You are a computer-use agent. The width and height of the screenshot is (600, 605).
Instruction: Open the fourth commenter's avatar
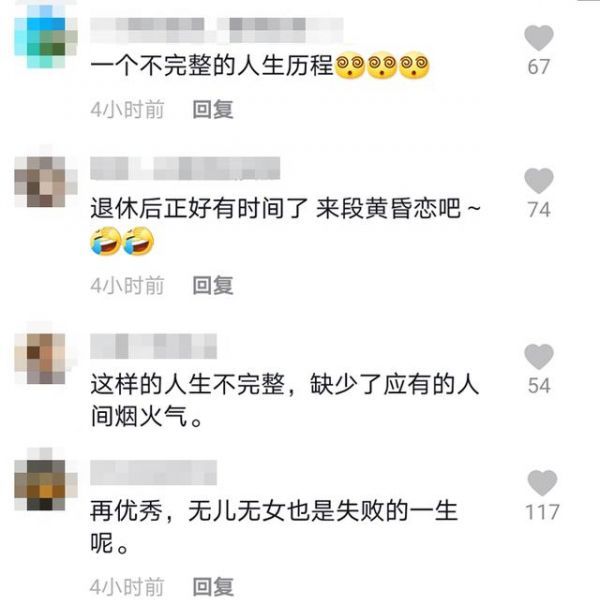[x=46, y=479]
